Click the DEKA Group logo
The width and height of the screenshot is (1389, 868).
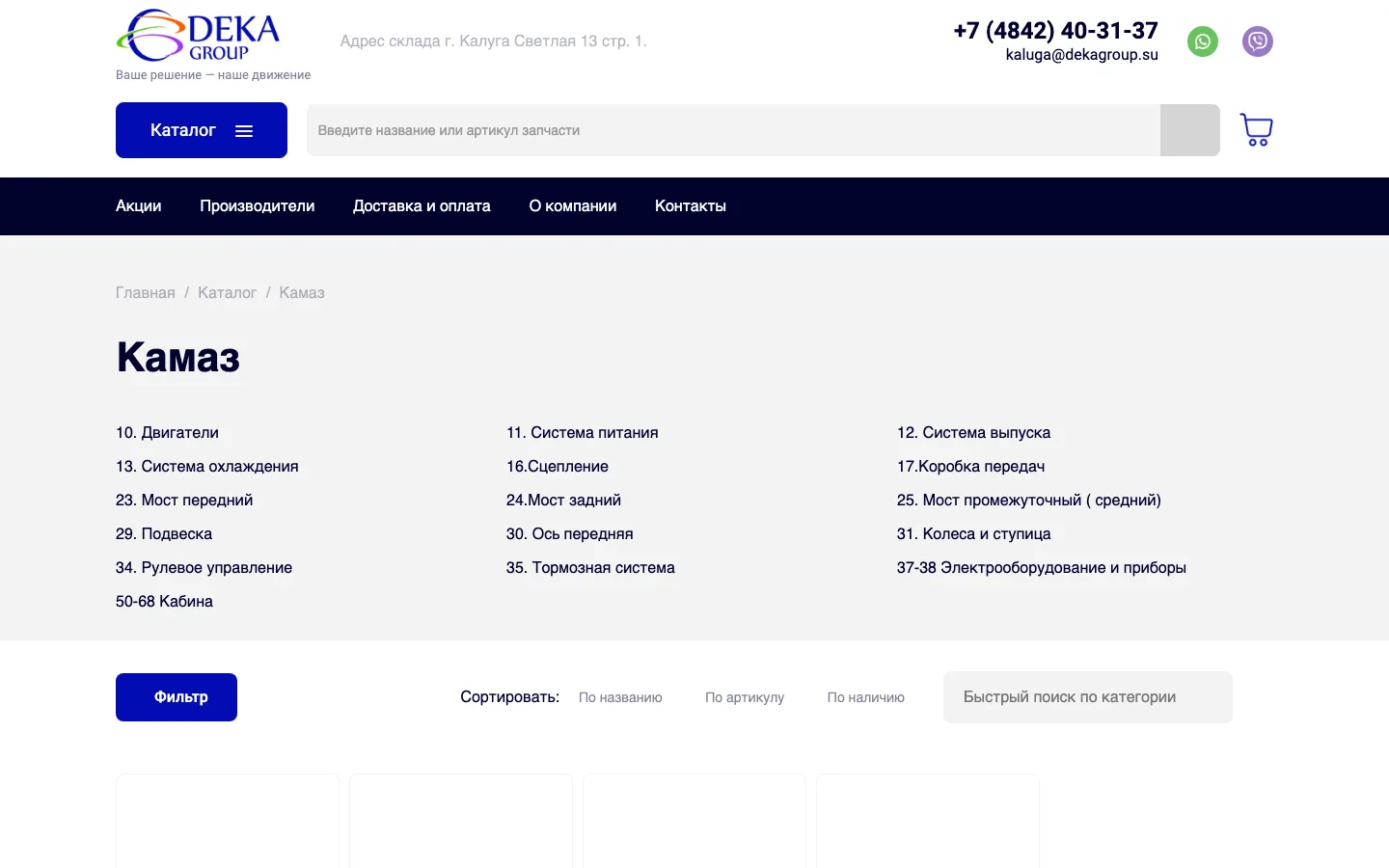point(199,36)
